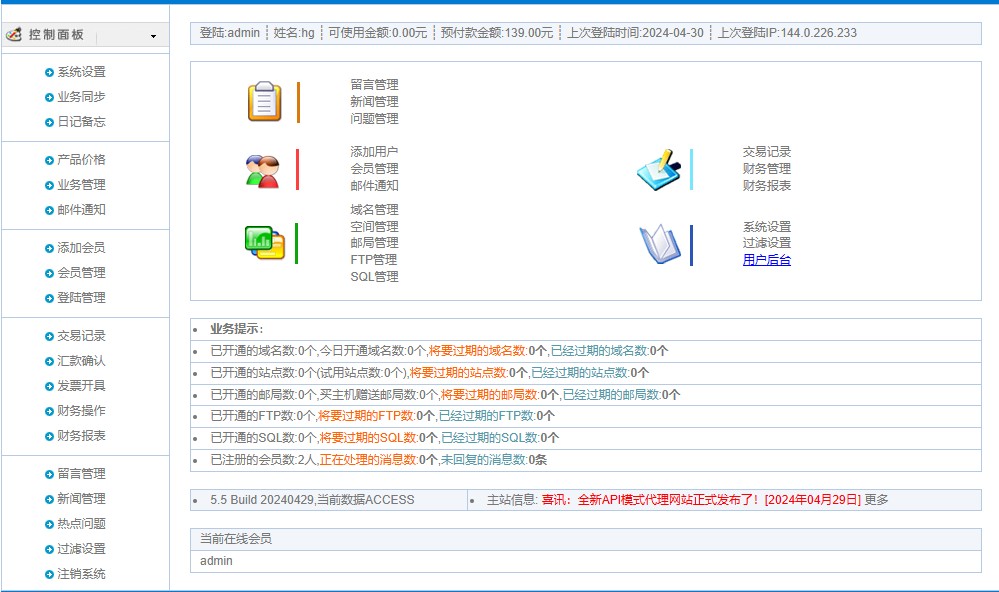Select the 域名管理 link
Image resolution: width=999 pixels, height=592 pixels.
(373, 210)
